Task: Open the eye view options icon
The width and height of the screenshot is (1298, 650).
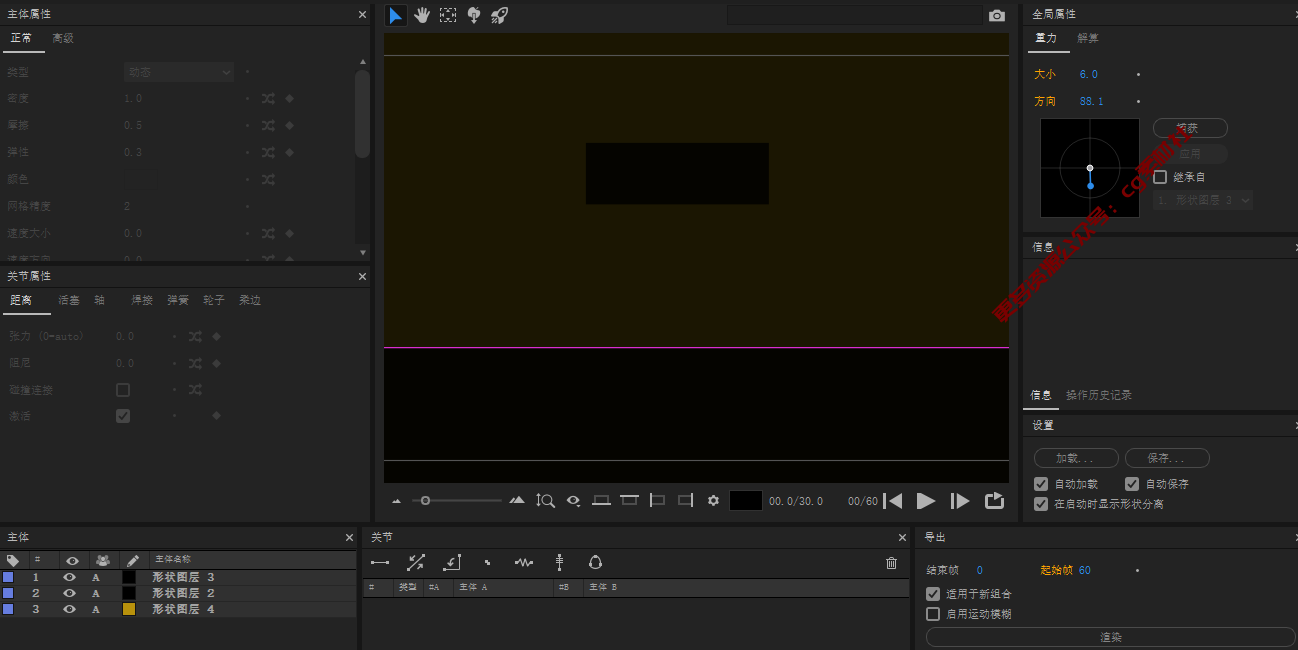Action: click(x=574, y=500)
